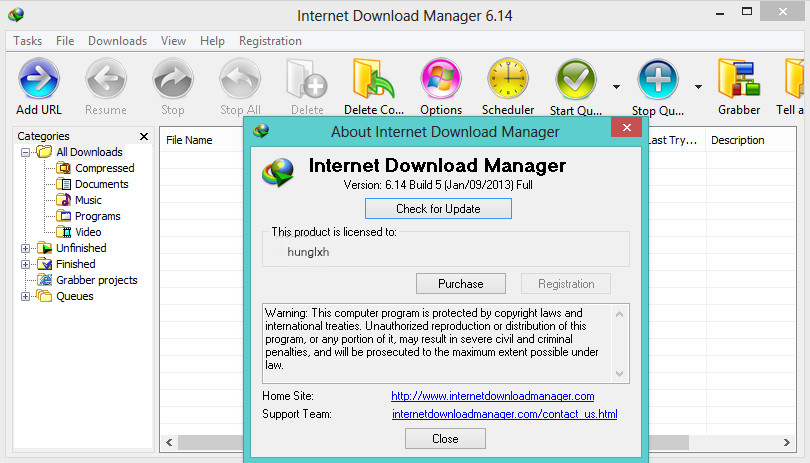Click the download list scroll right arrow
The width and height of the screenshot is (810, 463).
tap(787, 442)
